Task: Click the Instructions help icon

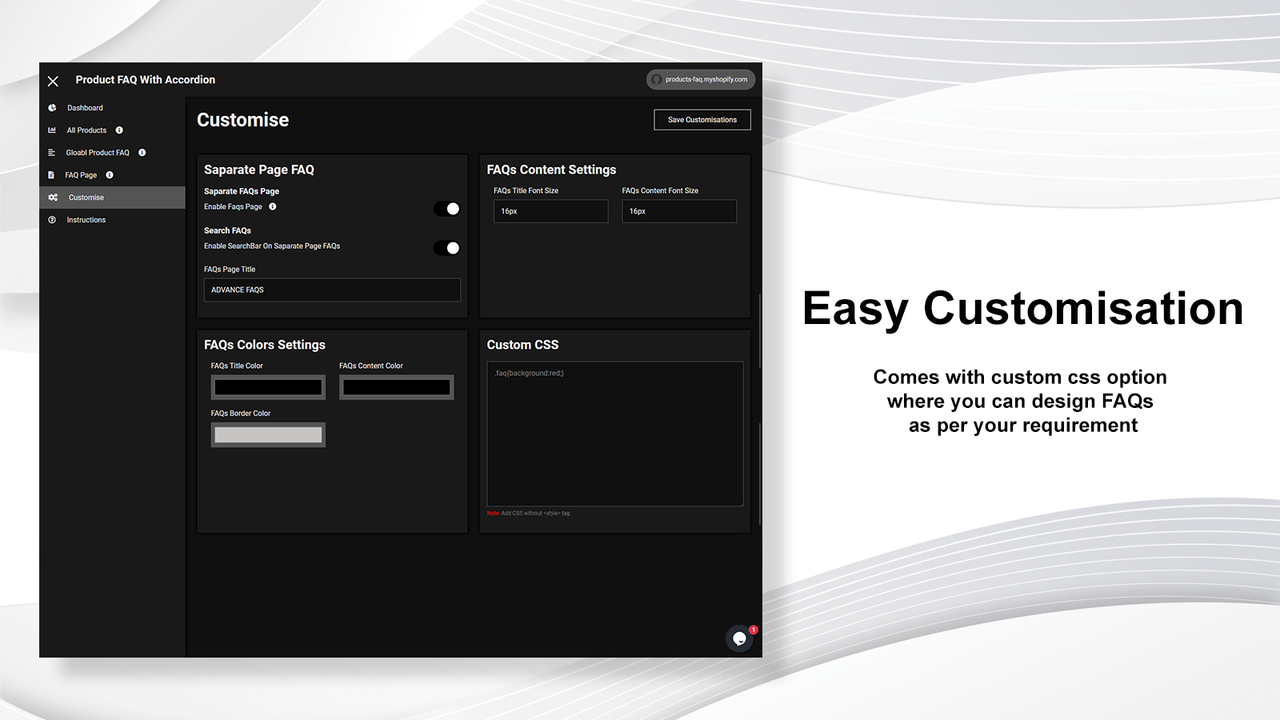Action: coord(51,219)
